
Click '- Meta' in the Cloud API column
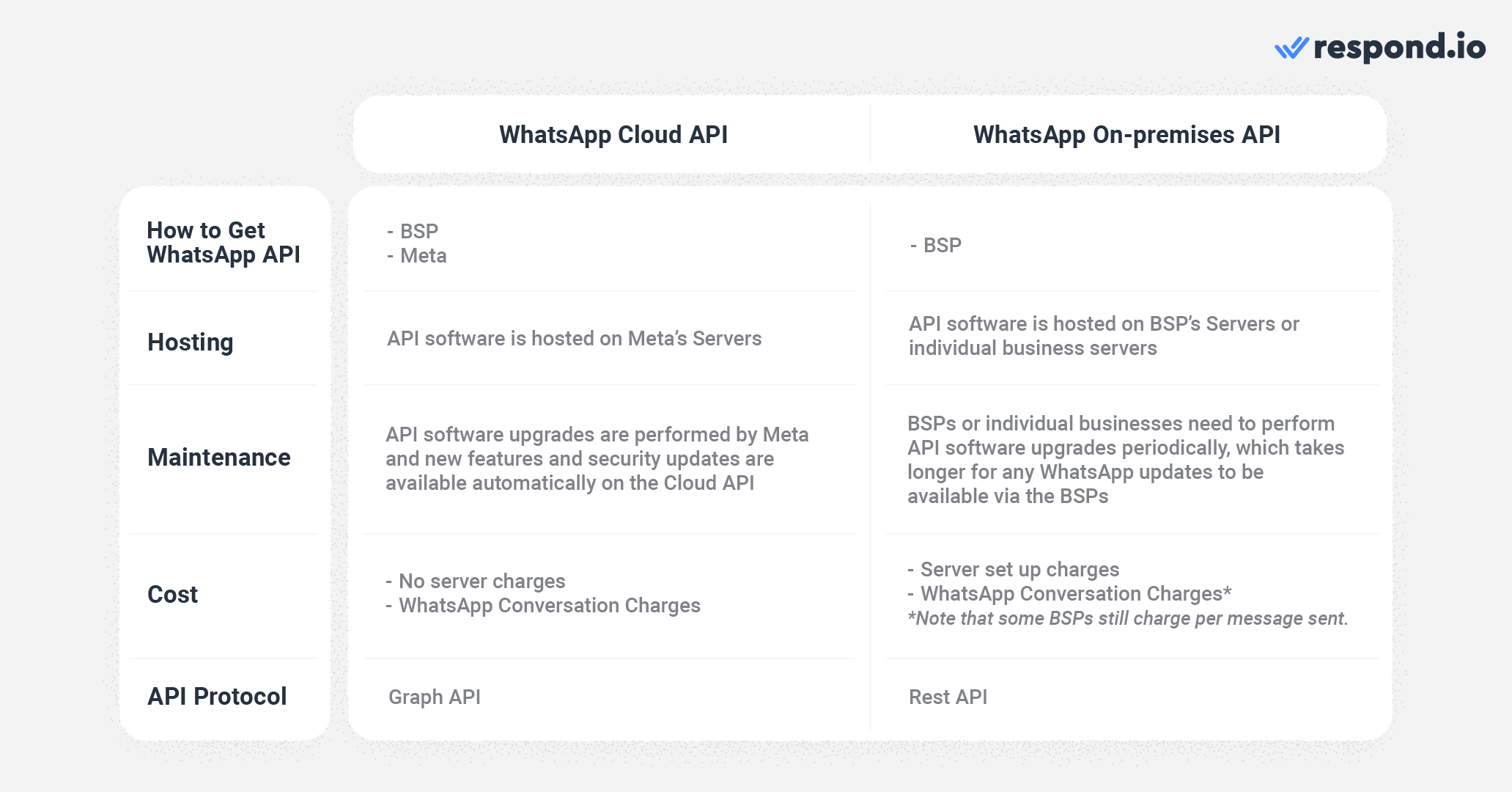pyautogui.click(x=416, y=256)
